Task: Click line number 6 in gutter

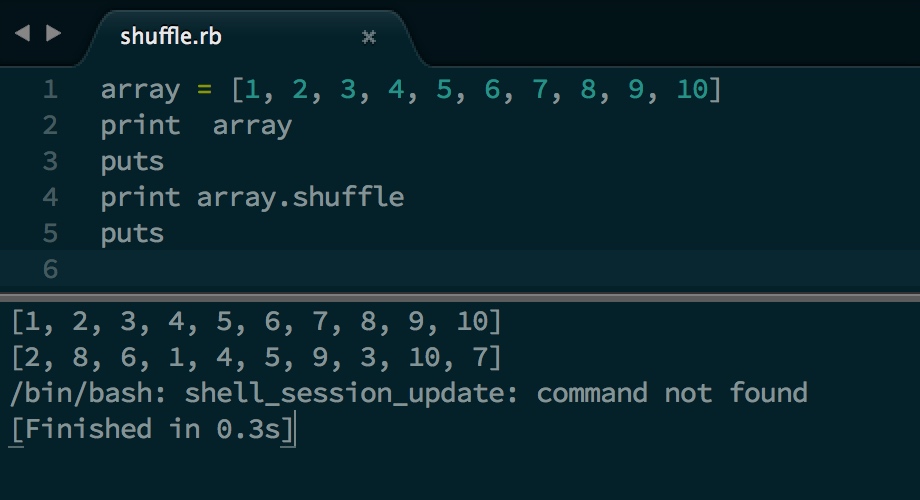Action: coord(50,269)
